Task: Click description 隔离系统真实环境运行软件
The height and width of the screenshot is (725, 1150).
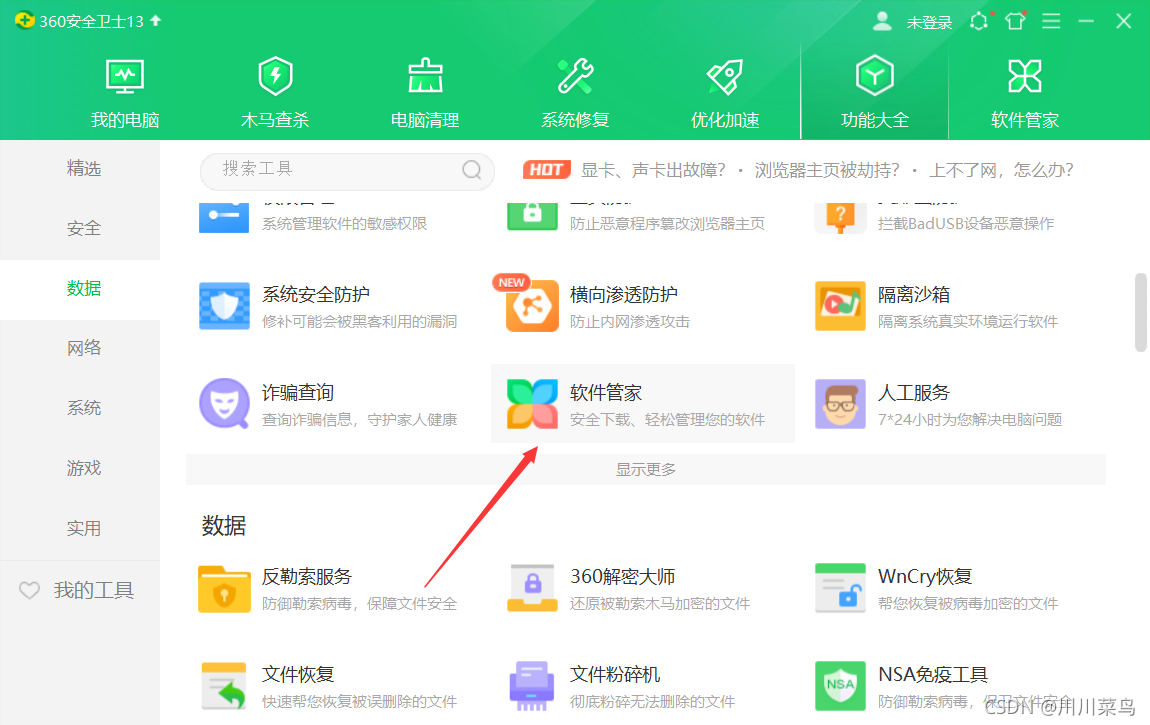Action: (967, 322)
